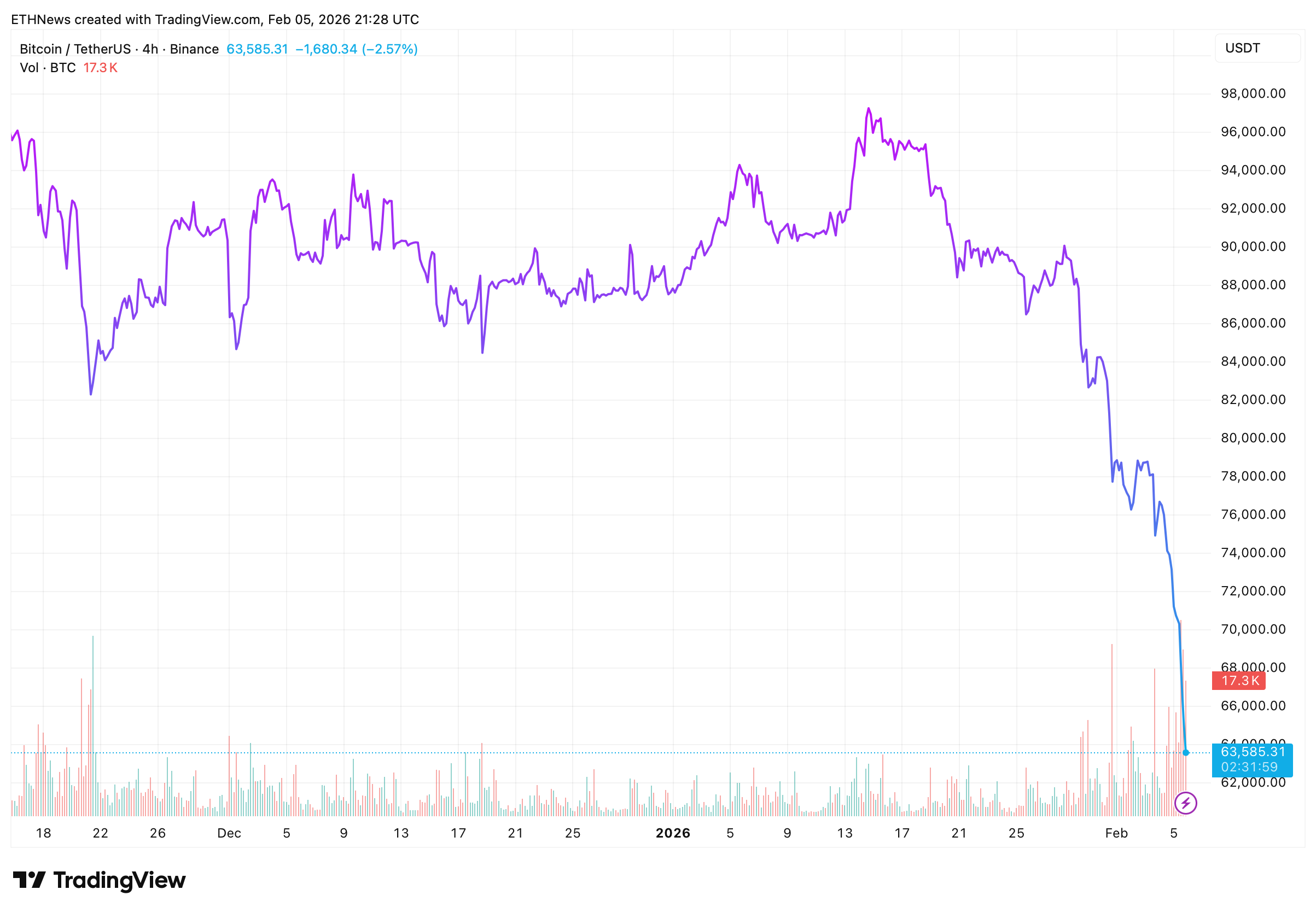The height and width of the screenshot is (913, 1316).
Task: Select the Vol · BTC indicator legend
Action: tap(48, 68)
